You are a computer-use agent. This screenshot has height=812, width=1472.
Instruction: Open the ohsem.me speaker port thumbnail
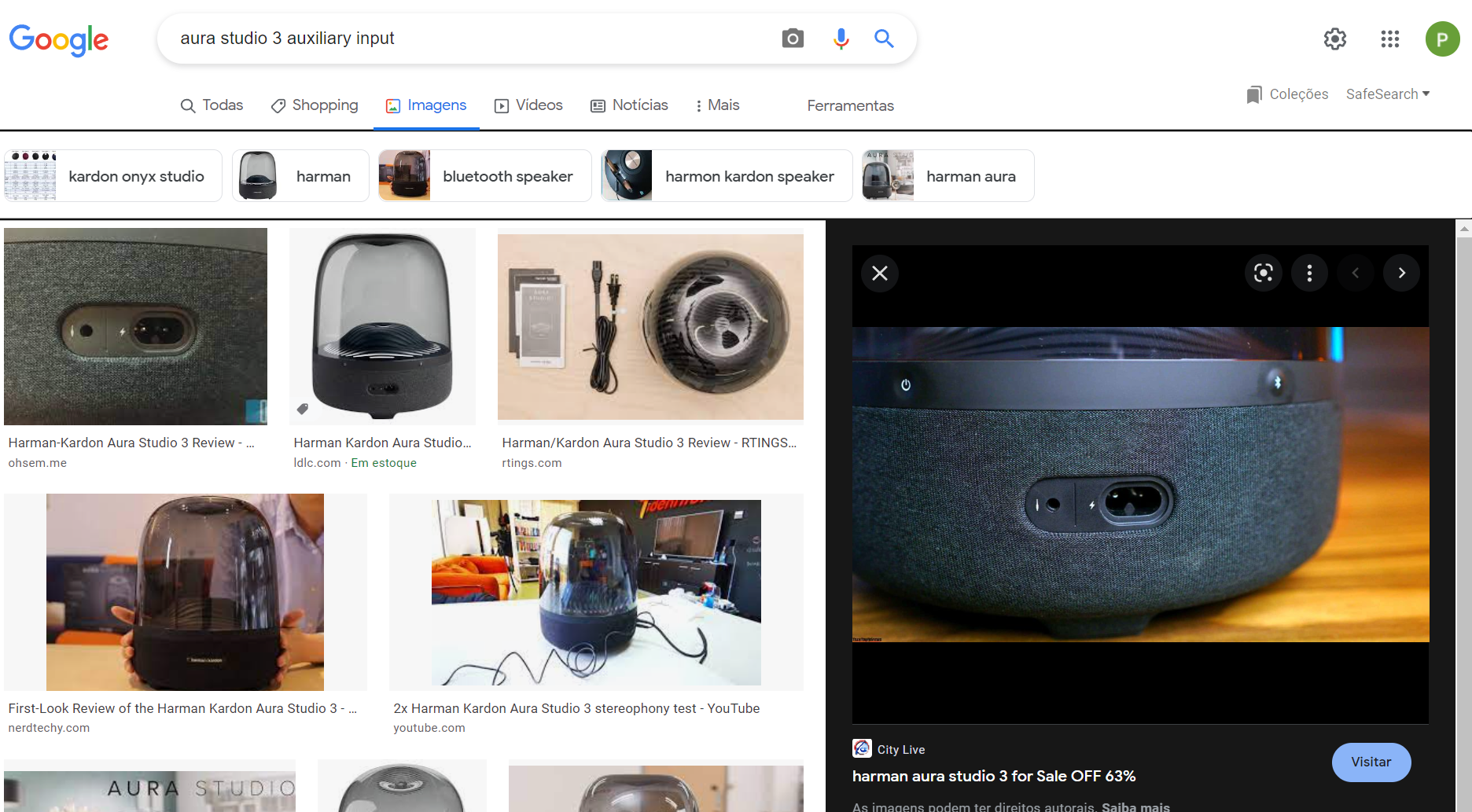pos(135,326)
